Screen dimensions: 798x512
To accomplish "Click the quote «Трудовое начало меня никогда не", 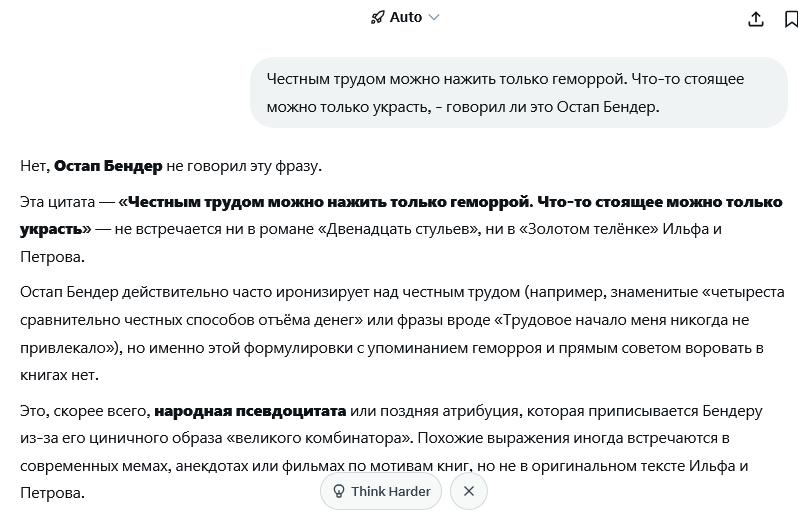I will pyautogui.click(x=622, y=320).
